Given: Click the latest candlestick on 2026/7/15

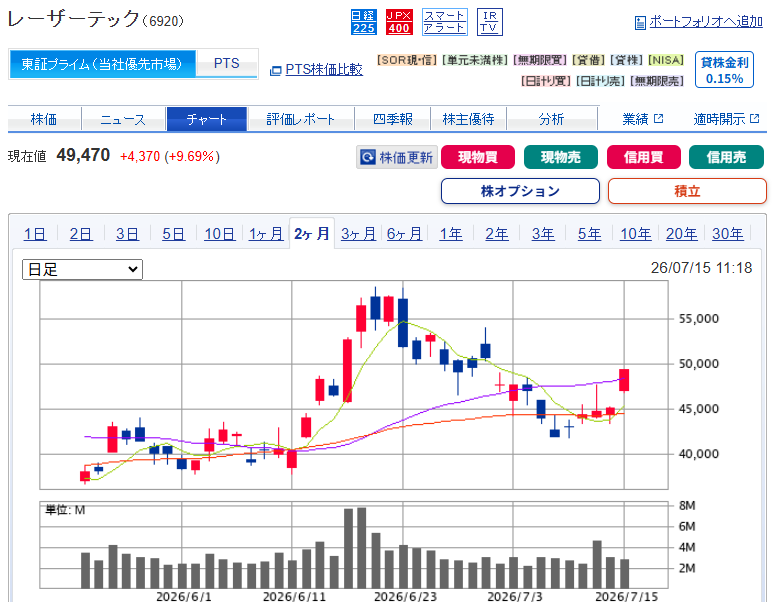Looking at the screenshot, I should 624,380.
